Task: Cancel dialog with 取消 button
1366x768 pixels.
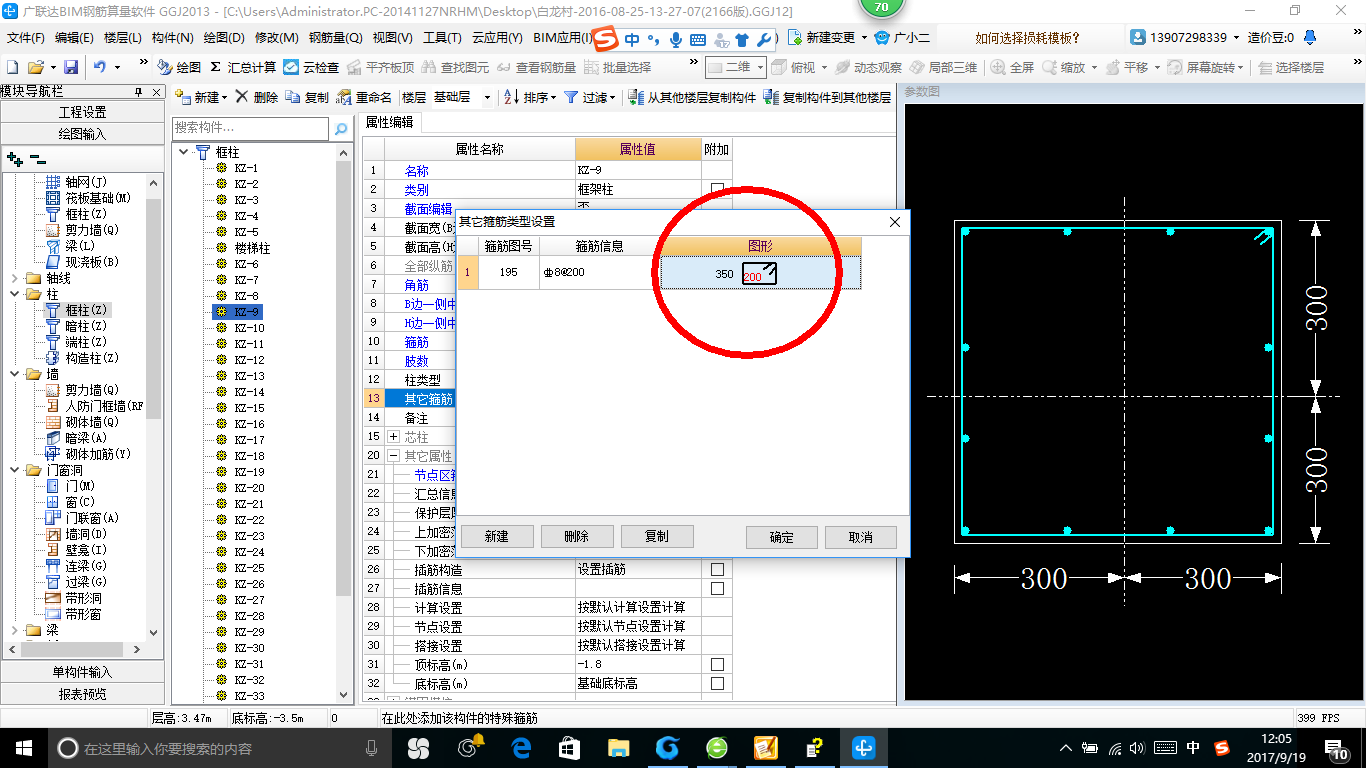Action: click(860, 537)
